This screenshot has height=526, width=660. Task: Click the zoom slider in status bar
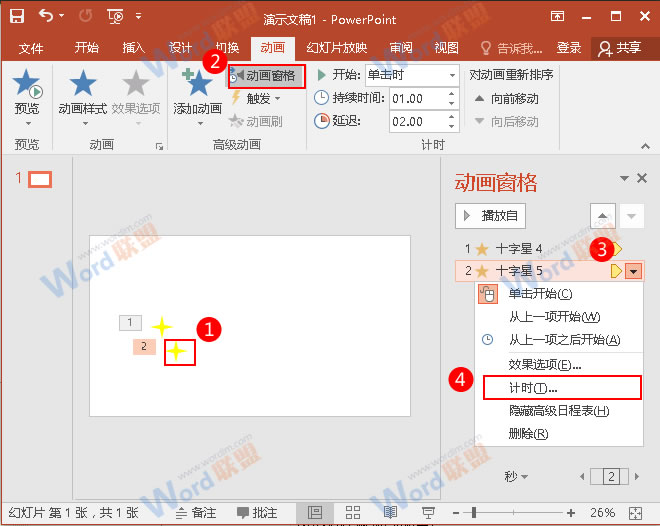(540, 512)
